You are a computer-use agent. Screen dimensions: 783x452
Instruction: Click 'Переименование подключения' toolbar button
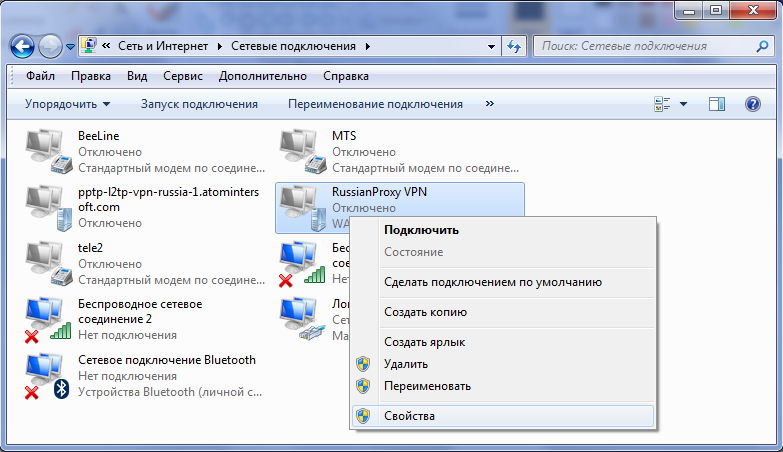(376, 104)
